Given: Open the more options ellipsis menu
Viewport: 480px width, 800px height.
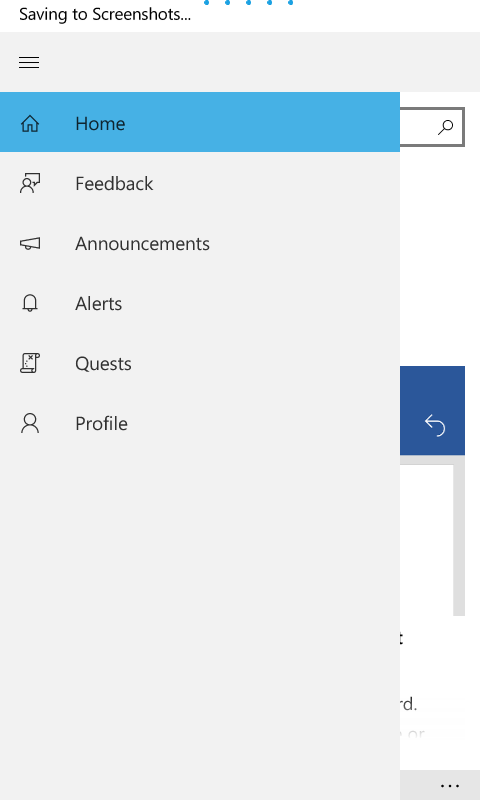Looking at the screenshot, I should 449,786.
